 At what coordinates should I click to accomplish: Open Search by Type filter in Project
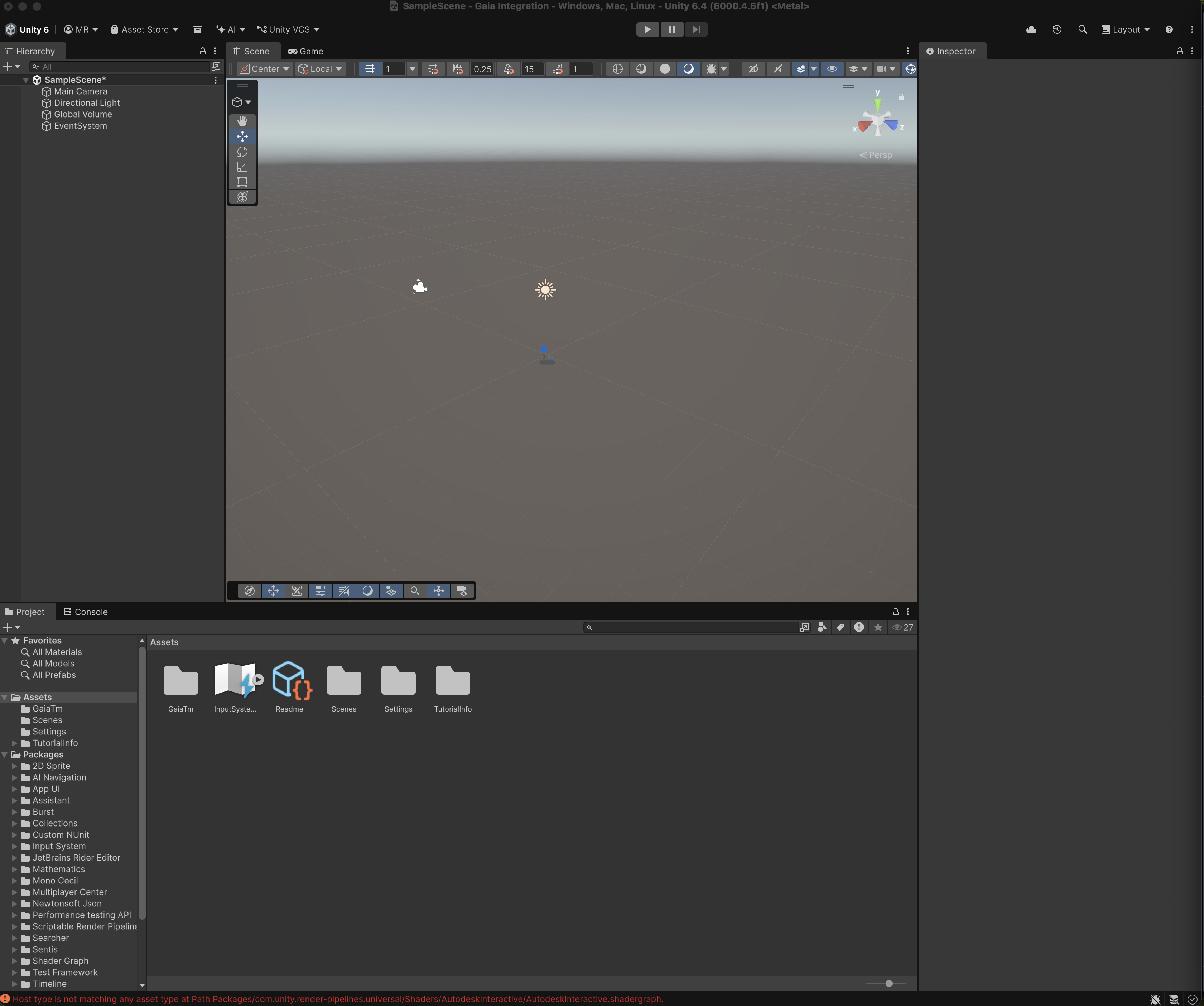822,627
